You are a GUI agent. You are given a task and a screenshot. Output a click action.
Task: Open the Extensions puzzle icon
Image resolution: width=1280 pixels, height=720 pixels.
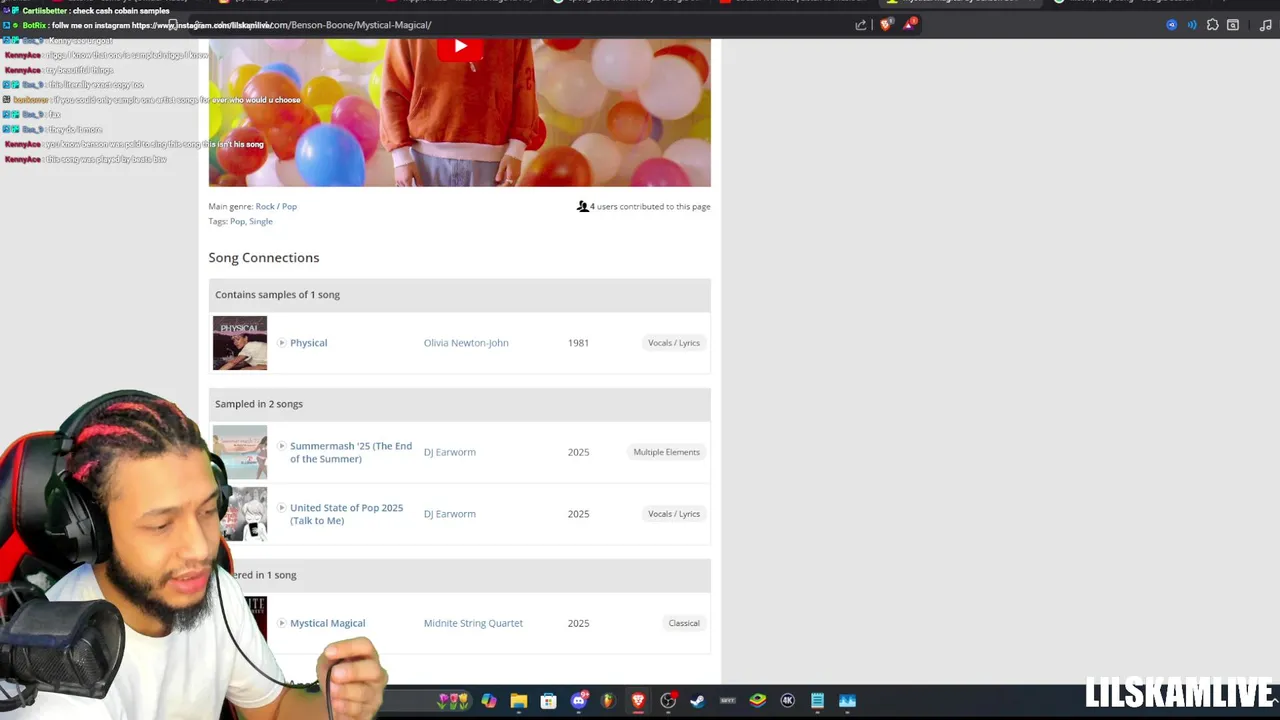pyautogui.click(x=1213, y=25)
